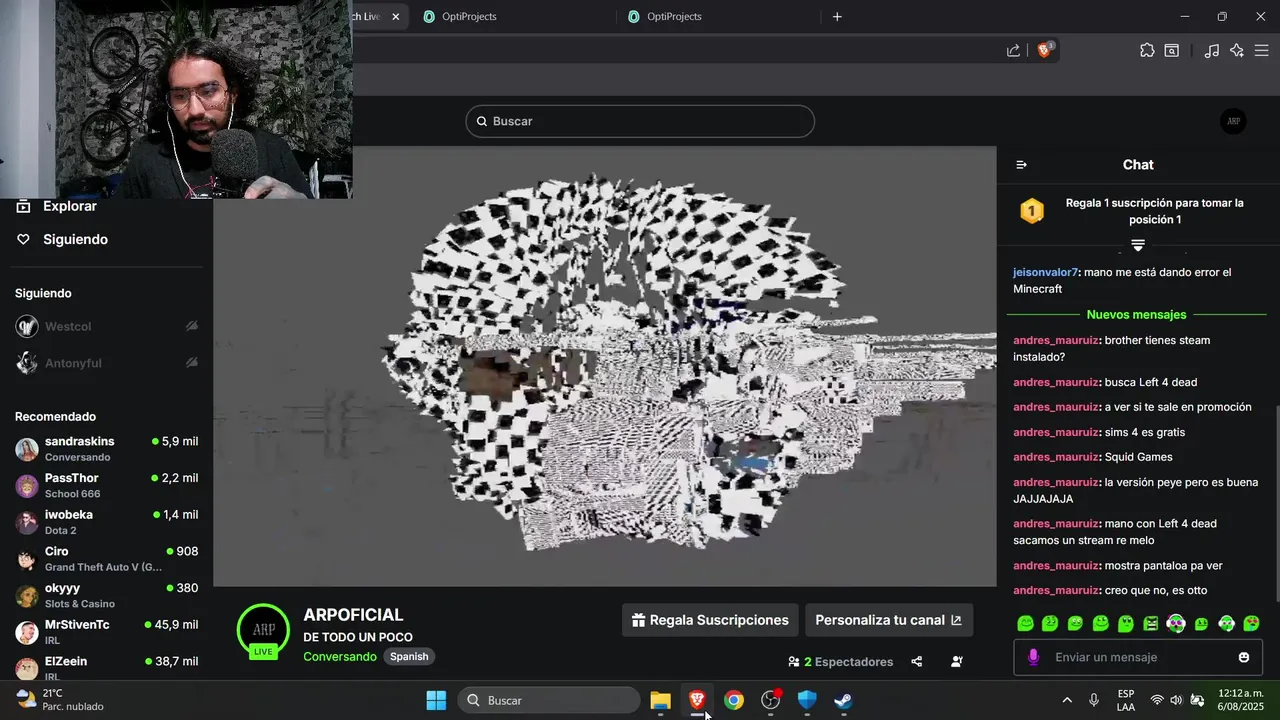Click the ESP LAA input language indicator

tap(1126, 700)
